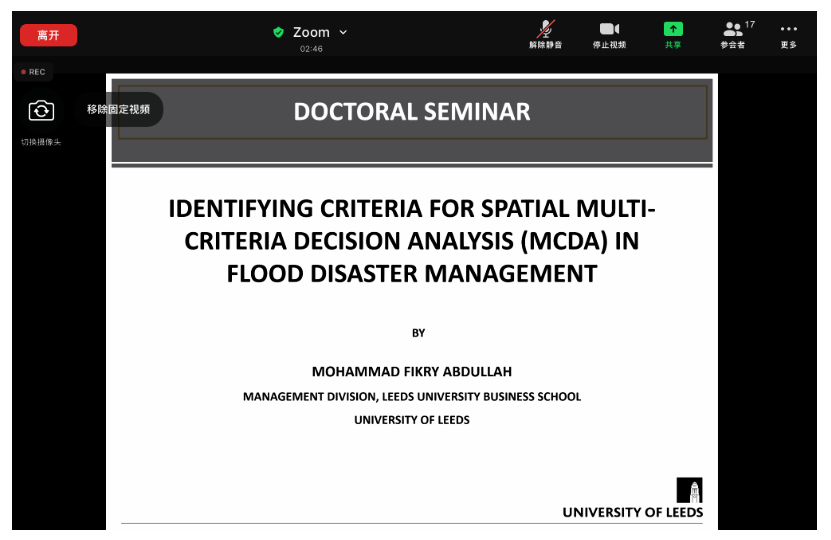Click the green security shield icon
The width and height of the screenshot is (831, 540).
click(x=279, y=32)
